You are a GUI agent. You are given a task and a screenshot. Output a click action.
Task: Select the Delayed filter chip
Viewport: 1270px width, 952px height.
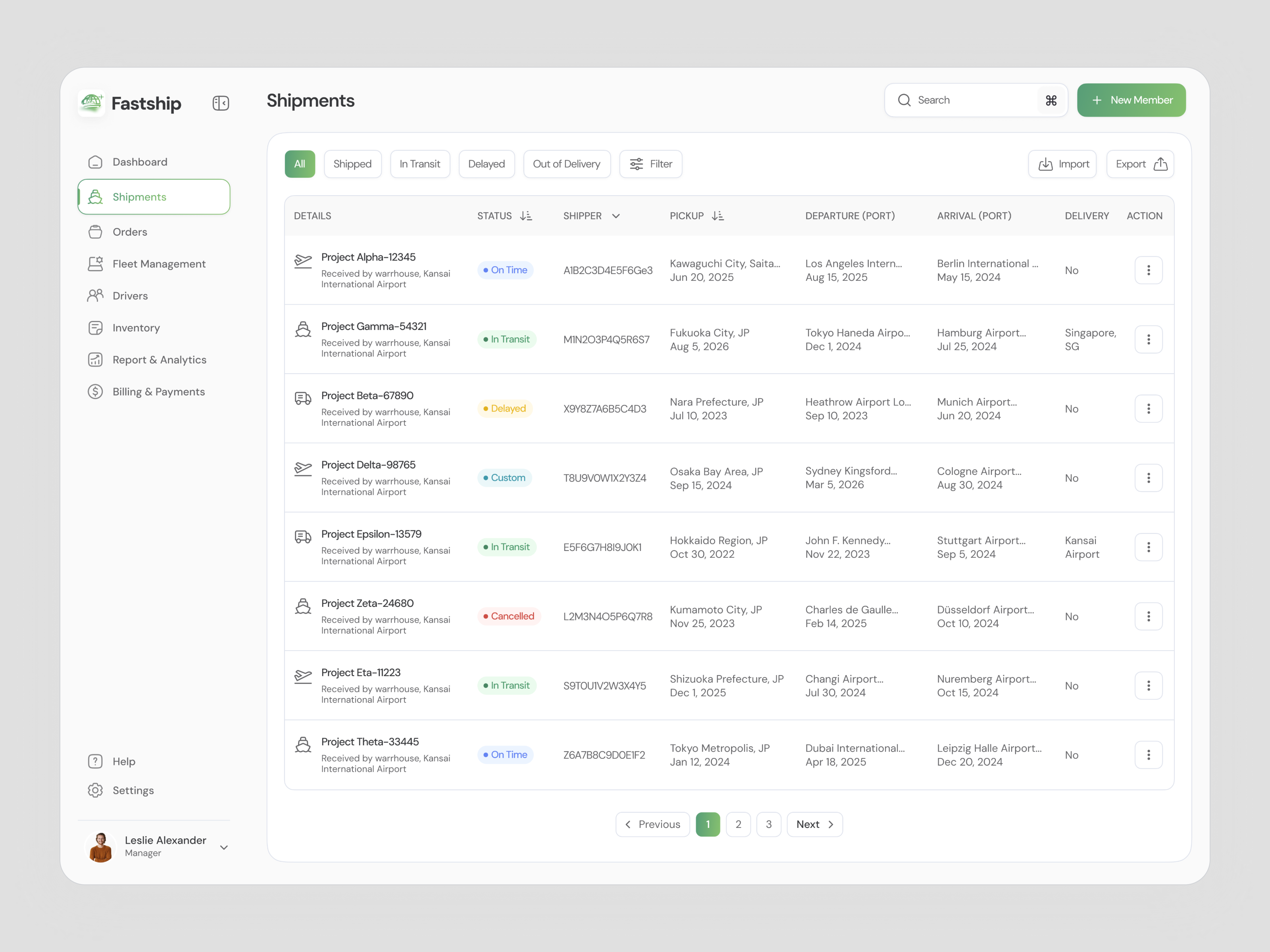486,164
